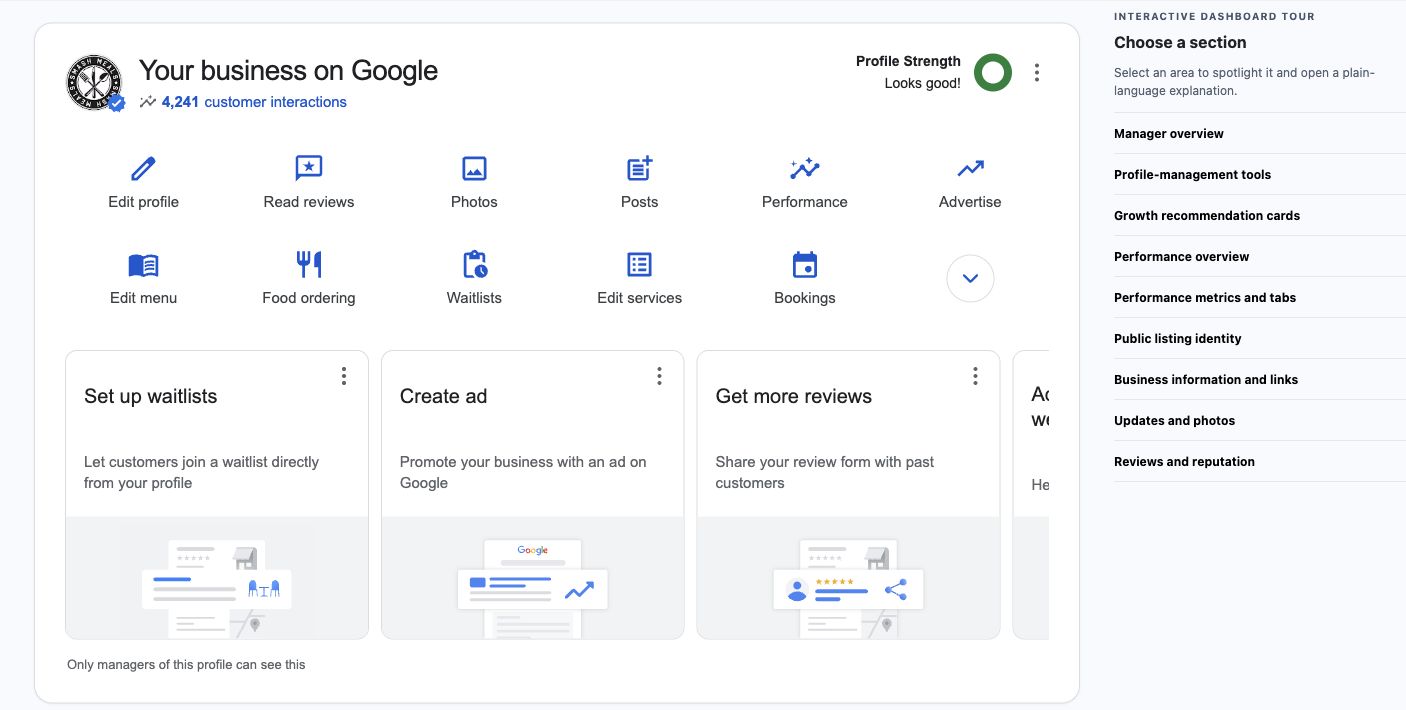Open the Edit services list icon

point(640,264)
